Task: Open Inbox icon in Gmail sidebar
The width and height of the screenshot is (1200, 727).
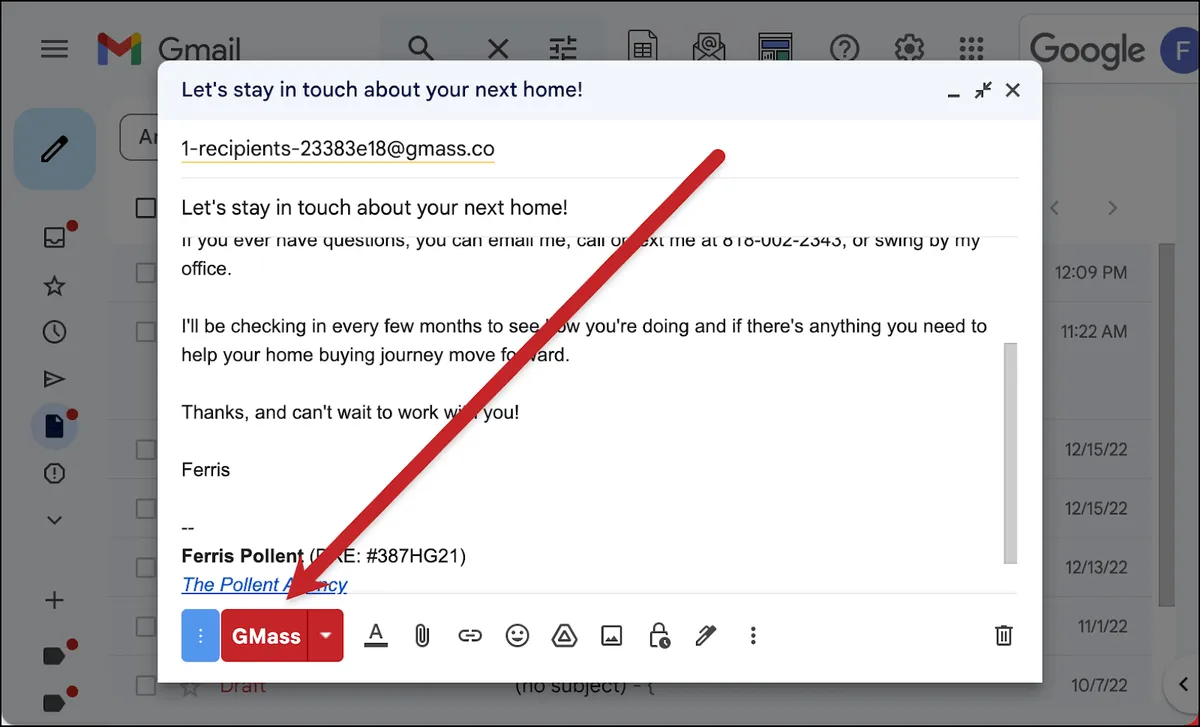Action: pos(55,238)
